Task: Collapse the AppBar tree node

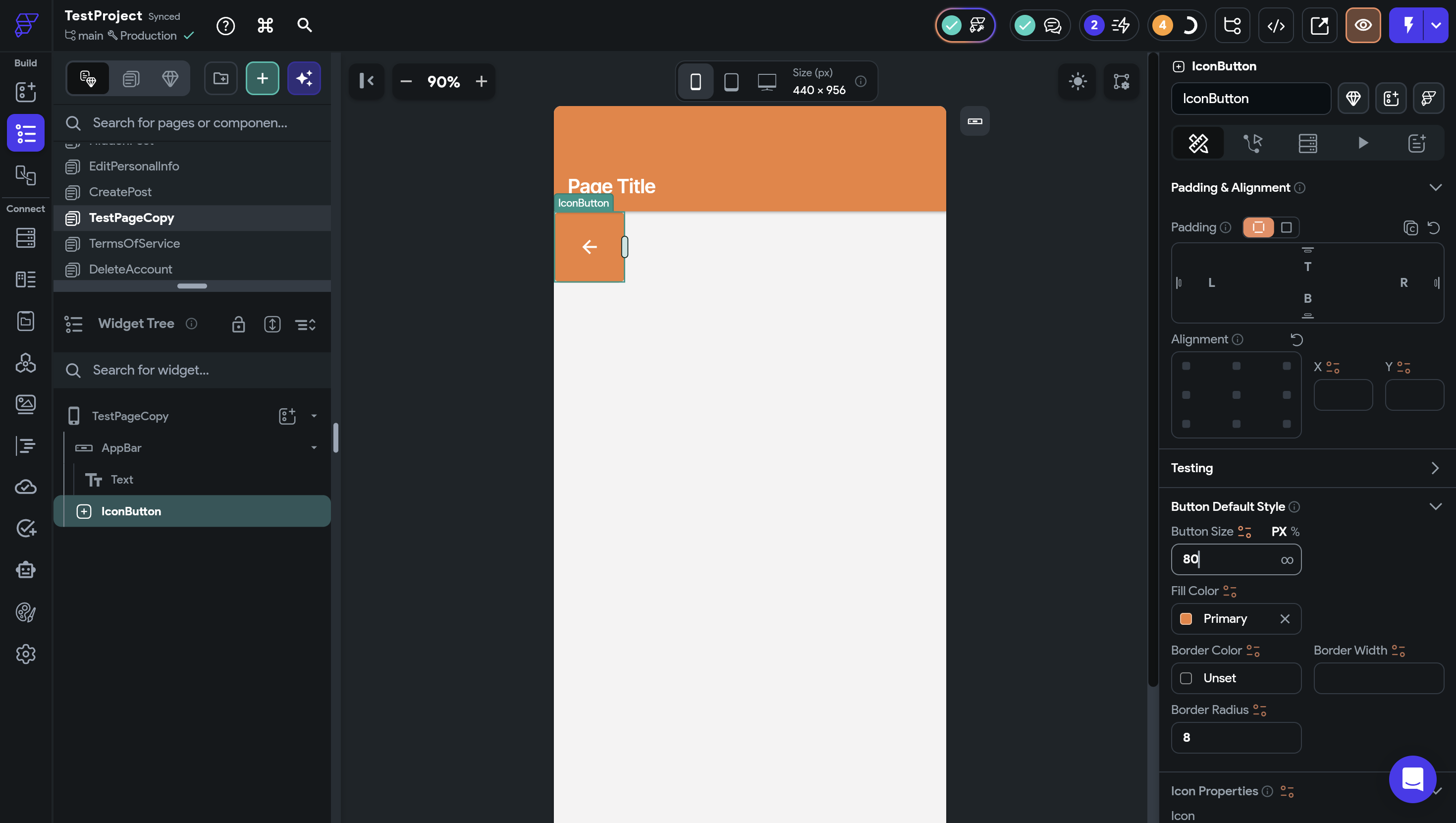Action: coord(314,448)
